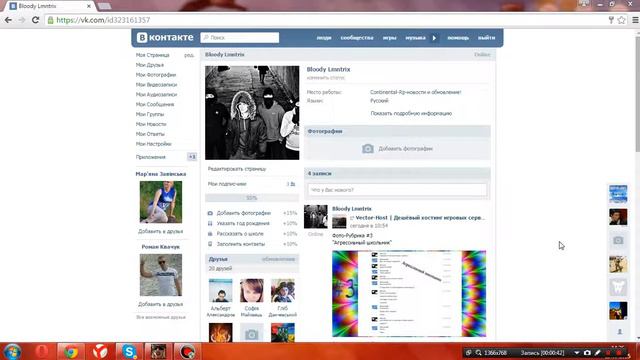Open "Моя Страница" in the left menu

click(153, 55)
